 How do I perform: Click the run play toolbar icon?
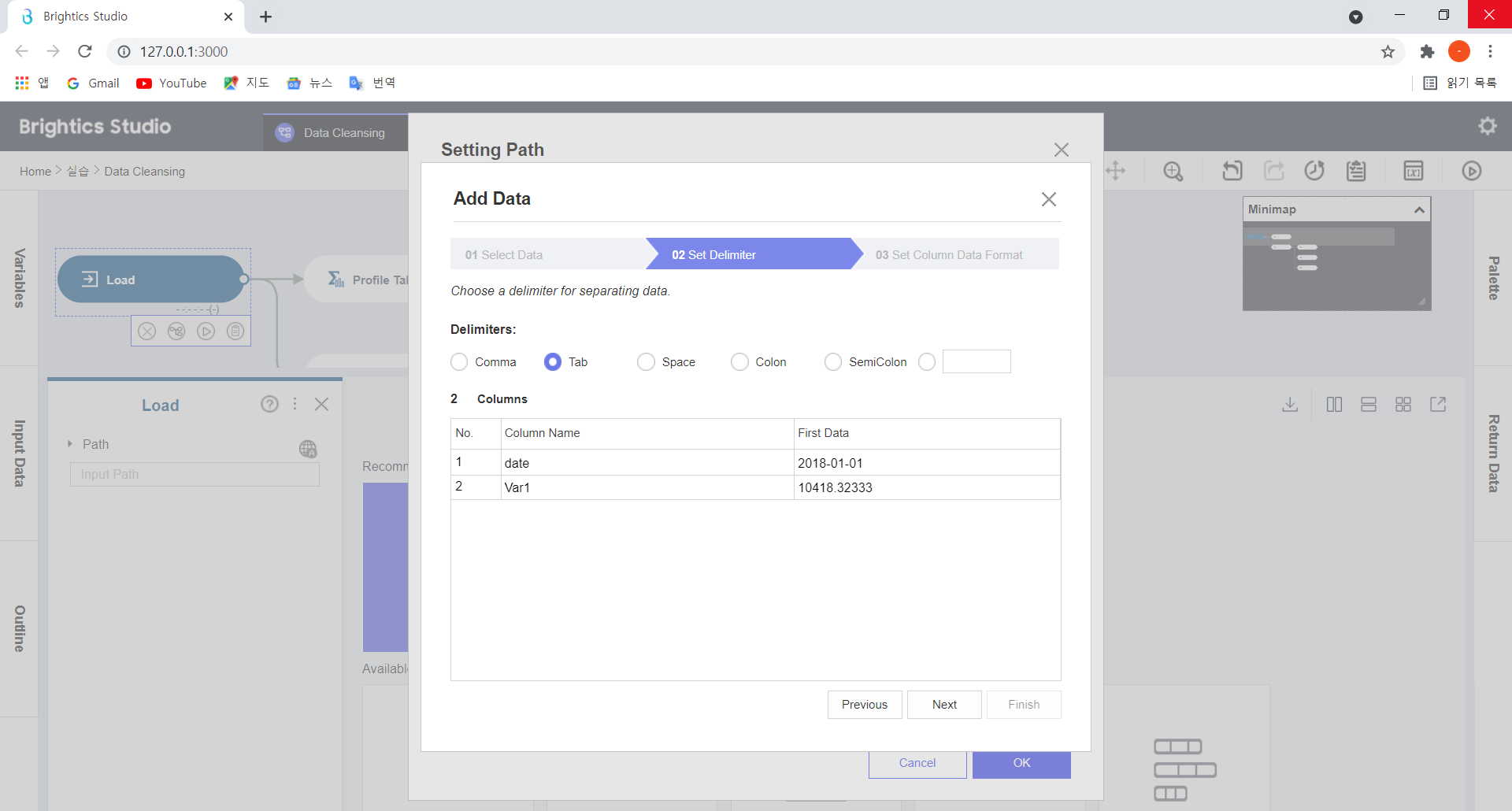coord(1471,171)
